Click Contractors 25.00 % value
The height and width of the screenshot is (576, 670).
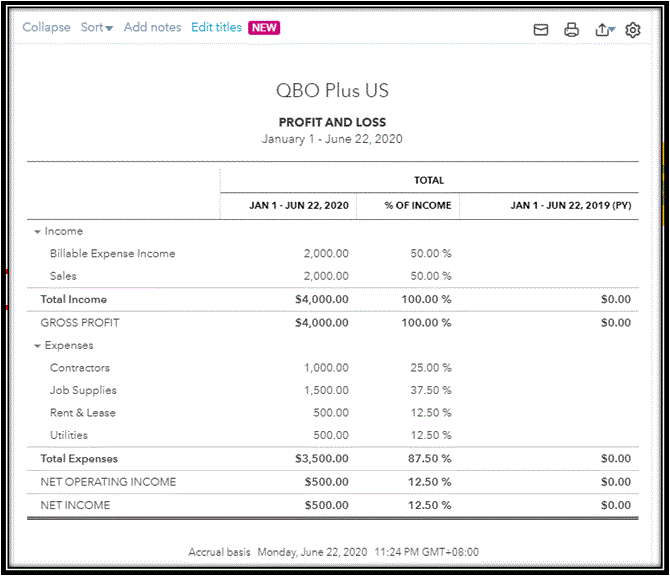click(x=431, y=368)
